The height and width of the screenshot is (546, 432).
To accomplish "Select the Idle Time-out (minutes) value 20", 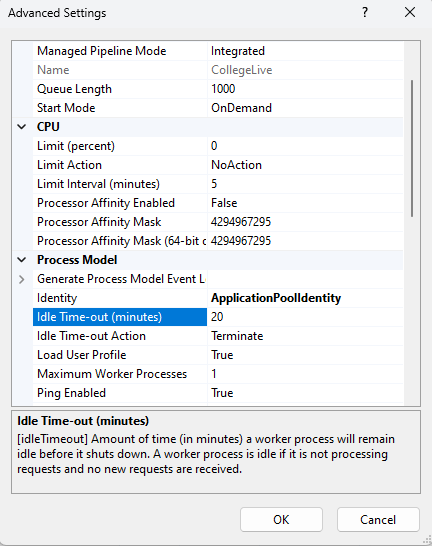I will (305, 317).
